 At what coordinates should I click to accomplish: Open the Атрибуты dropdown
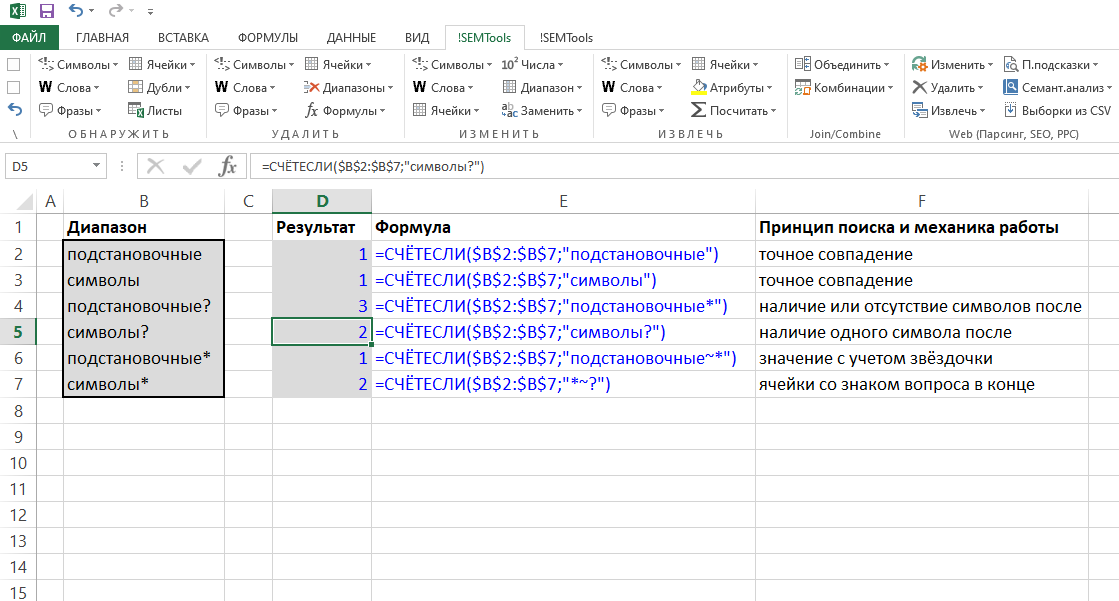[732, 87]
